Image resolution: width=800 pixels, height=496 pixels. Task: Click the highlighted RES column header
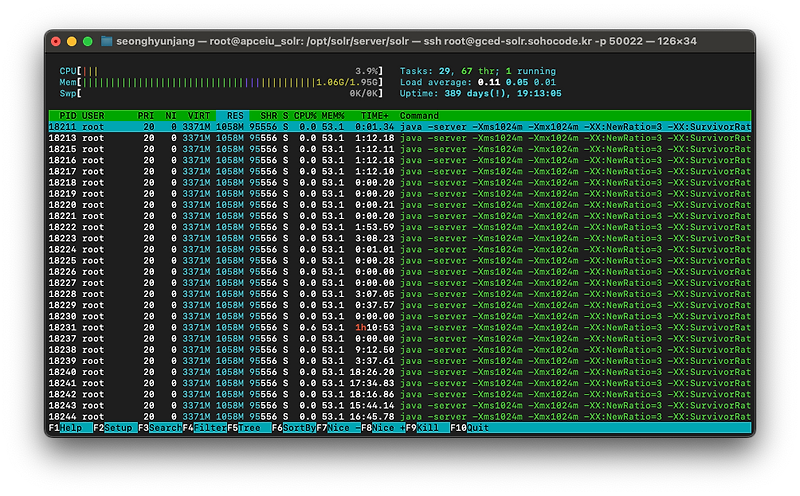(233, 116)
